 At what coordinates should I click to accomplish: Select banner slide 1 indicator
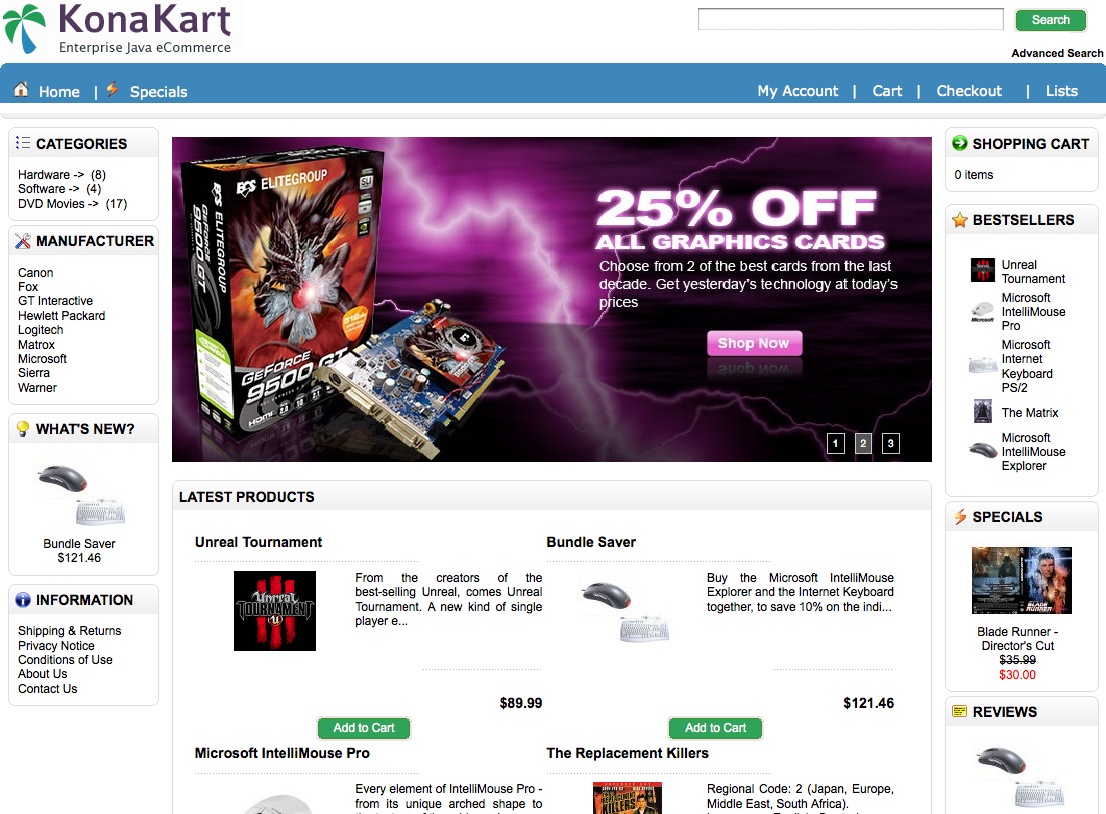[x=836, y=443]
